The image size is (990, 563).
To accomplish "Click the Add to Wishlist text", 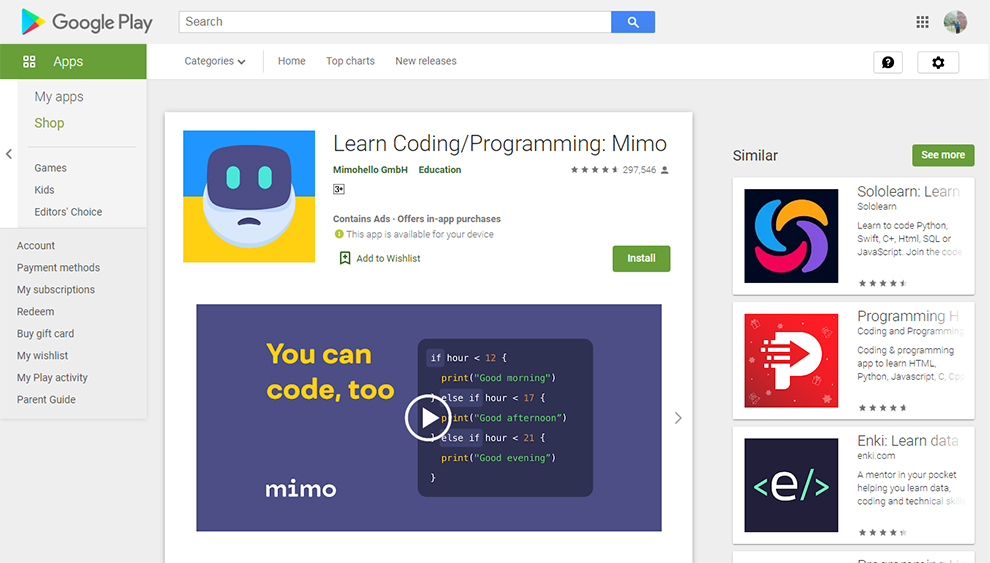I will pos(388,258).
